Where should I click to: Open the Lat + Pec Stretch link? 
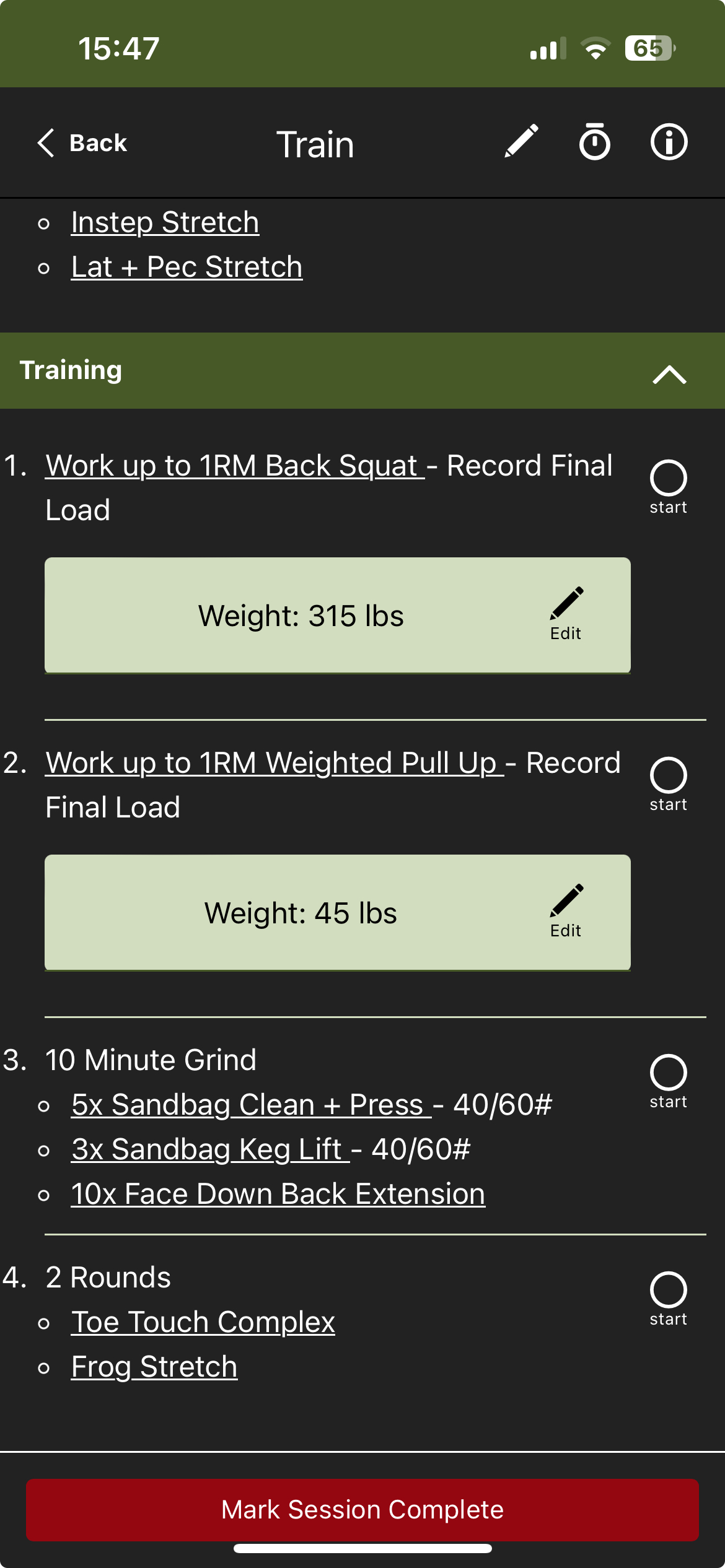pyautogui.click(x=187, y=267)
